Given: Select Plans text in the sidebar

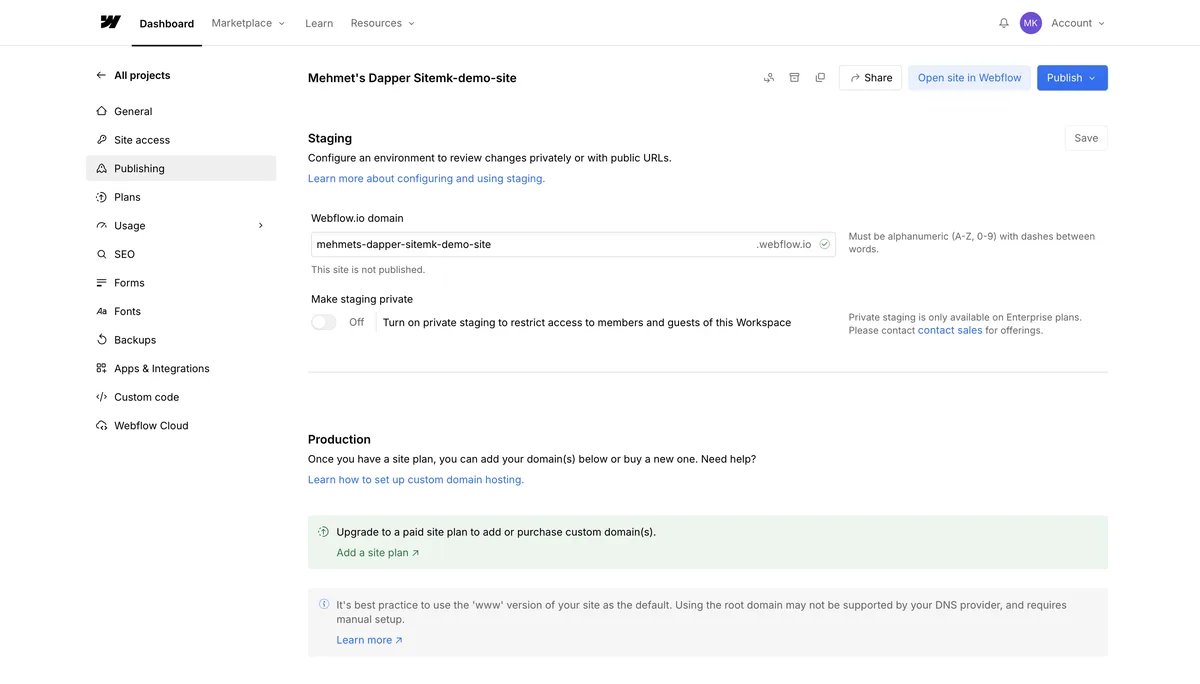Looking at the screenshot, I should [127, 197].
